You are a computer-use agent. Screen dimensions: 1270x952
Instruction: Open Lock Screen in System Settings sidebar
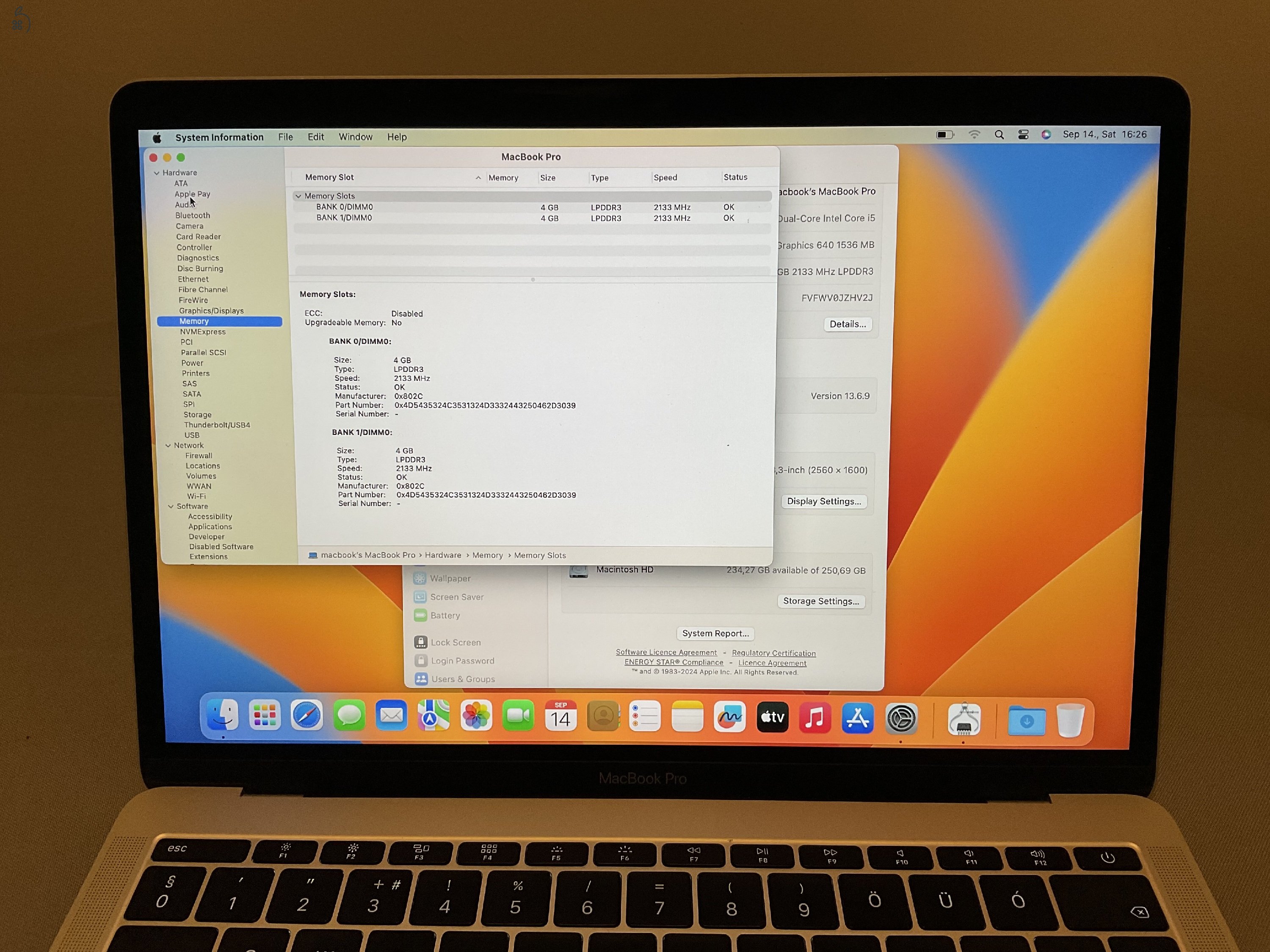click(x=456, y=643)
